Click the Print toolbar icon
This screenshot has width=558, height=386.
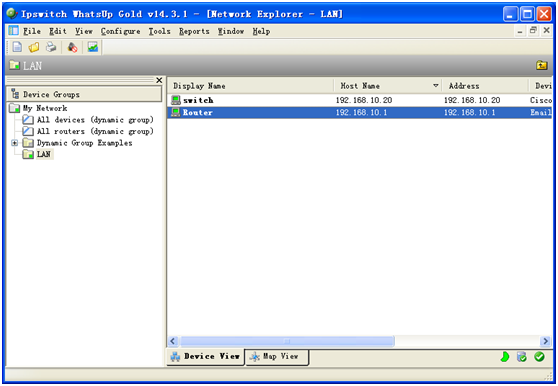pyautogui.click(x=51, y=47)
